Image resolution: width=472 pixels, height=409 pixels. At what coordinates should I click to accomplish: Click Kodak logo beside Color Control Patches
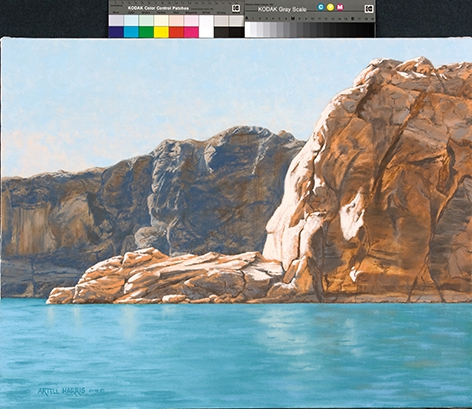click(236, 8)
